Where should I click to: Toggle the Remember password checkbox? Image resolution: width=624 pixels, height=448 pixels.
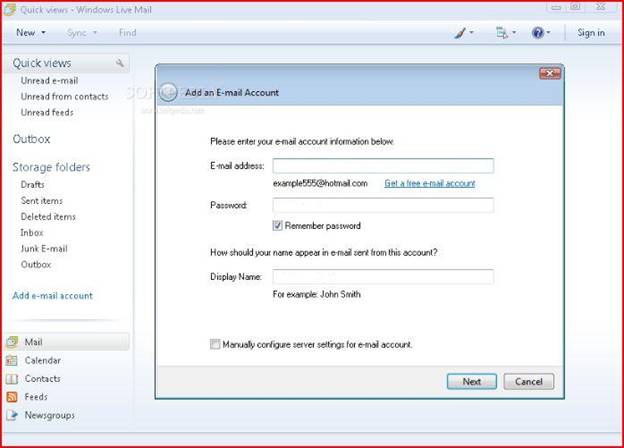pyautogui.click(x=277, y=226)
